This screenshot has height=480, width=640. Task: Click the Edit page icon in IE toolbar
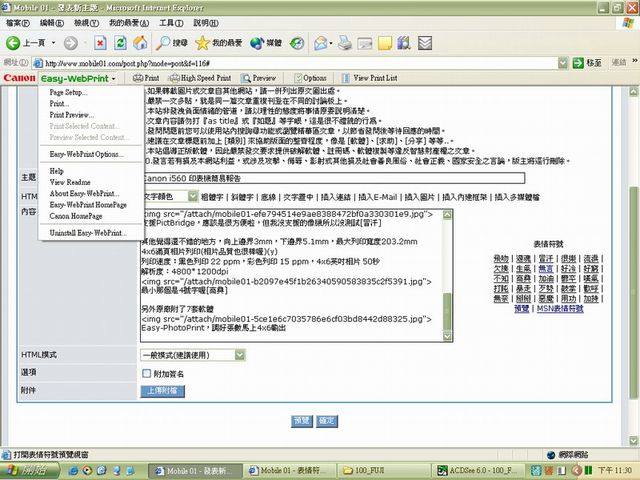tap(364, 43)
